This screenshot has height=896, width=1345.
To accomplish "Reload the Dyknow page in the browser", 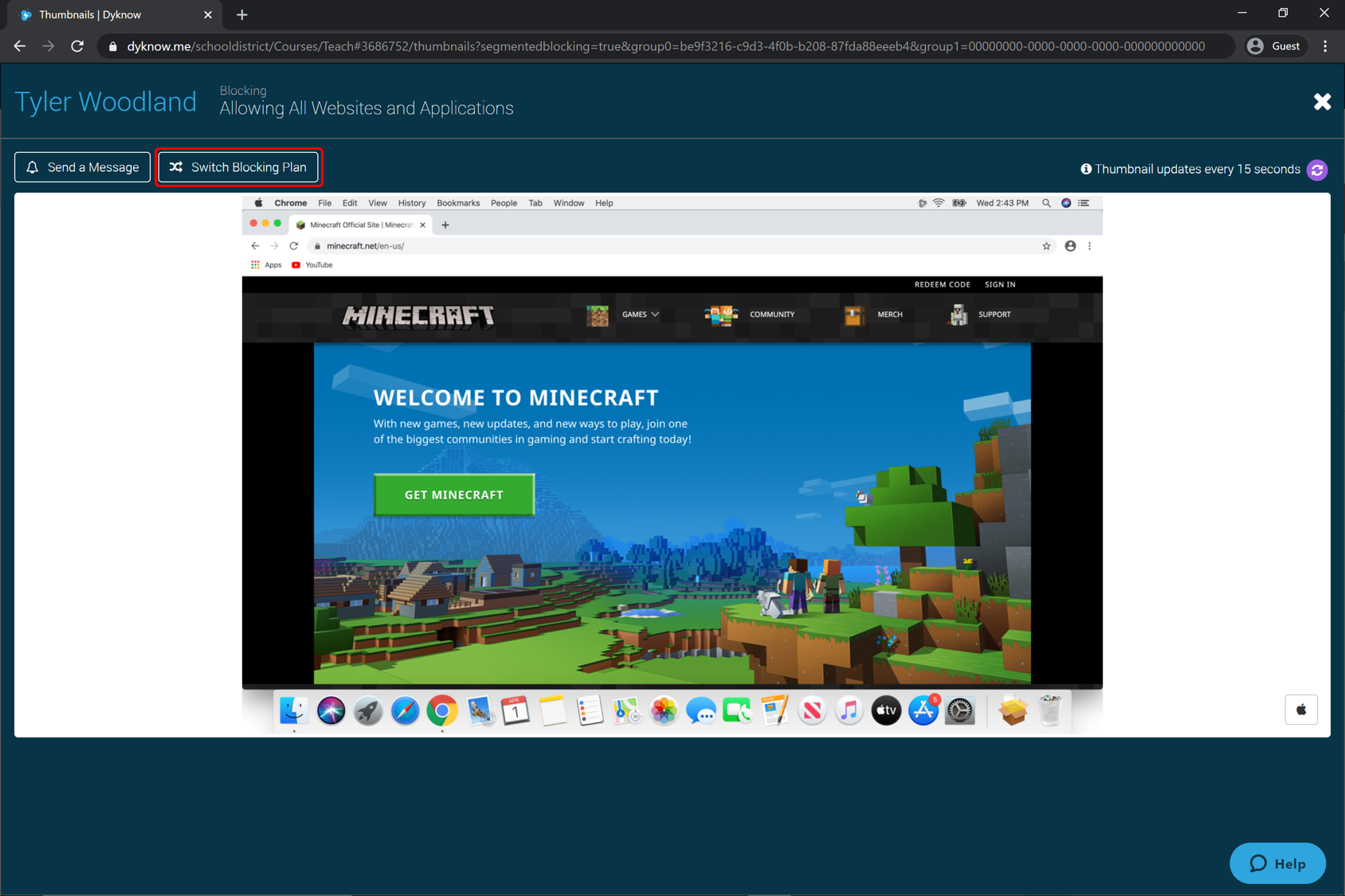I will (77, 46).
